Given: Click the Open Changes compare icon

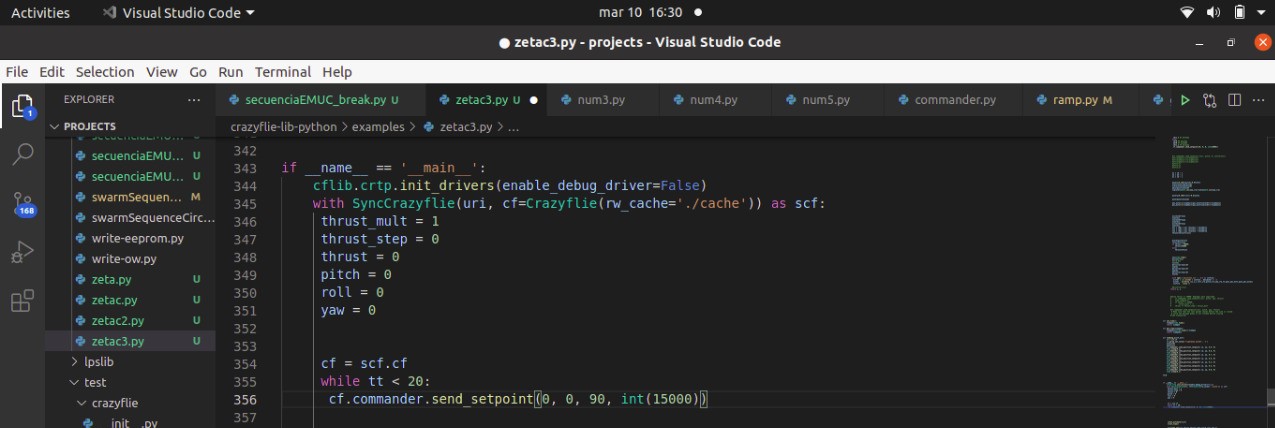Looking at the screenshot, I should (1210, 100).
